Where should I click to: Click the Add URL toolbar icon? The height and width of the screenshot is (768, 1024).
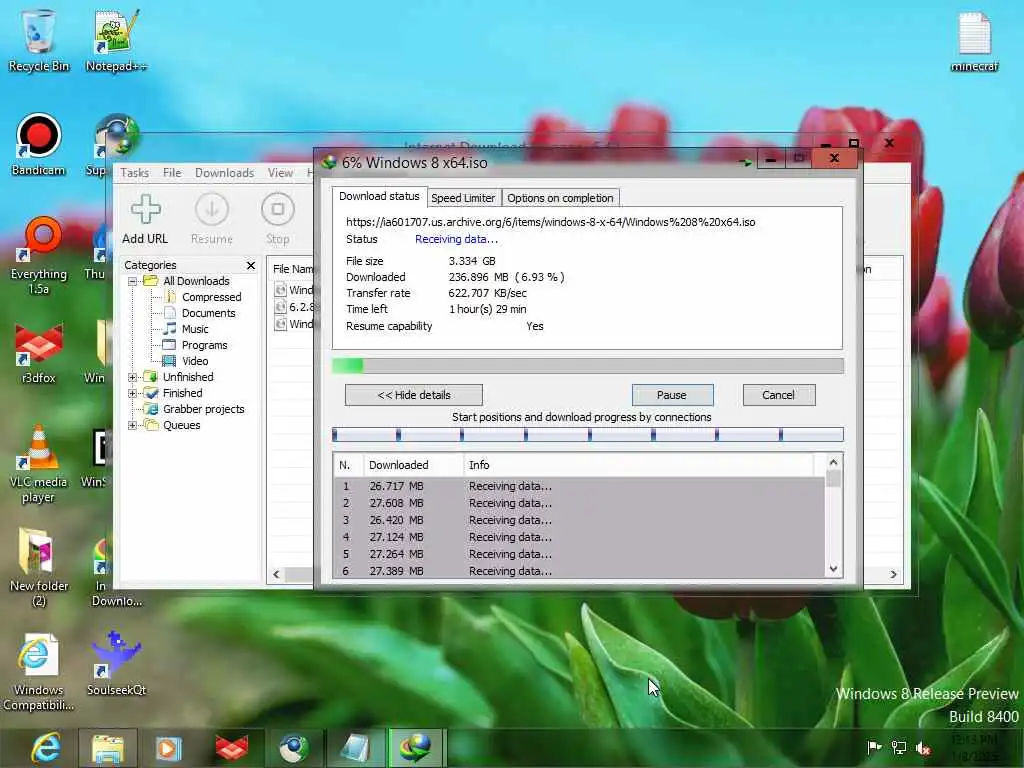click(x=145, y=219)
